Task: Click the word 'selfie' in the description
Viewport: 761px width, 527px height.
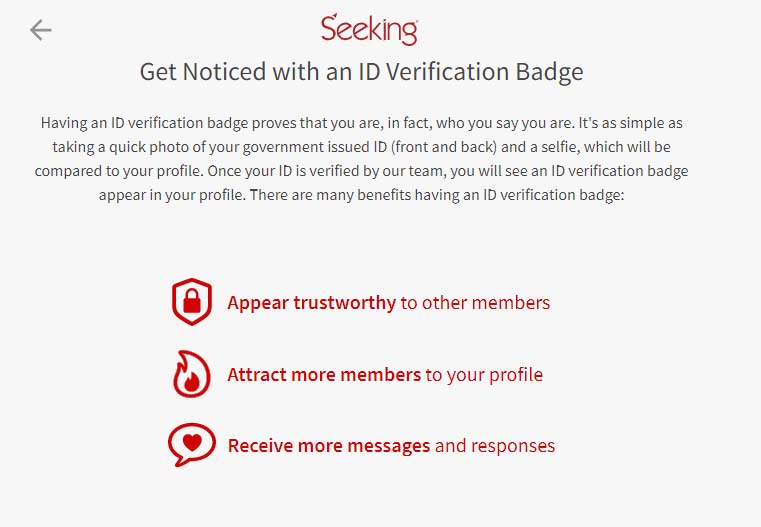Action: pyautogui.click(x=560, y=147)
